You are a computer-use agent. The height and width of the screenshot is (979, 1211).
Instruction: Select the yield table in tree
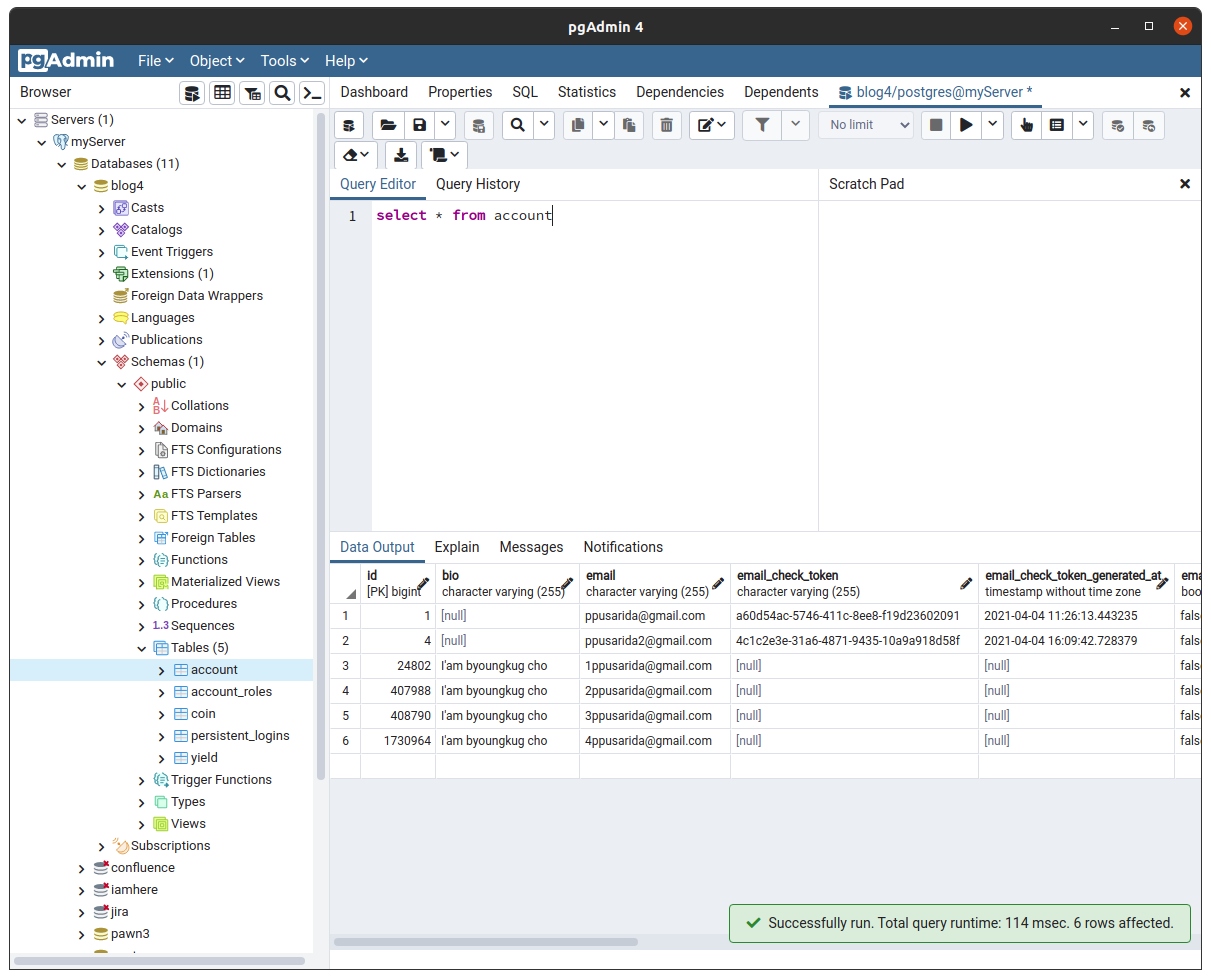(x=204, y=758)
